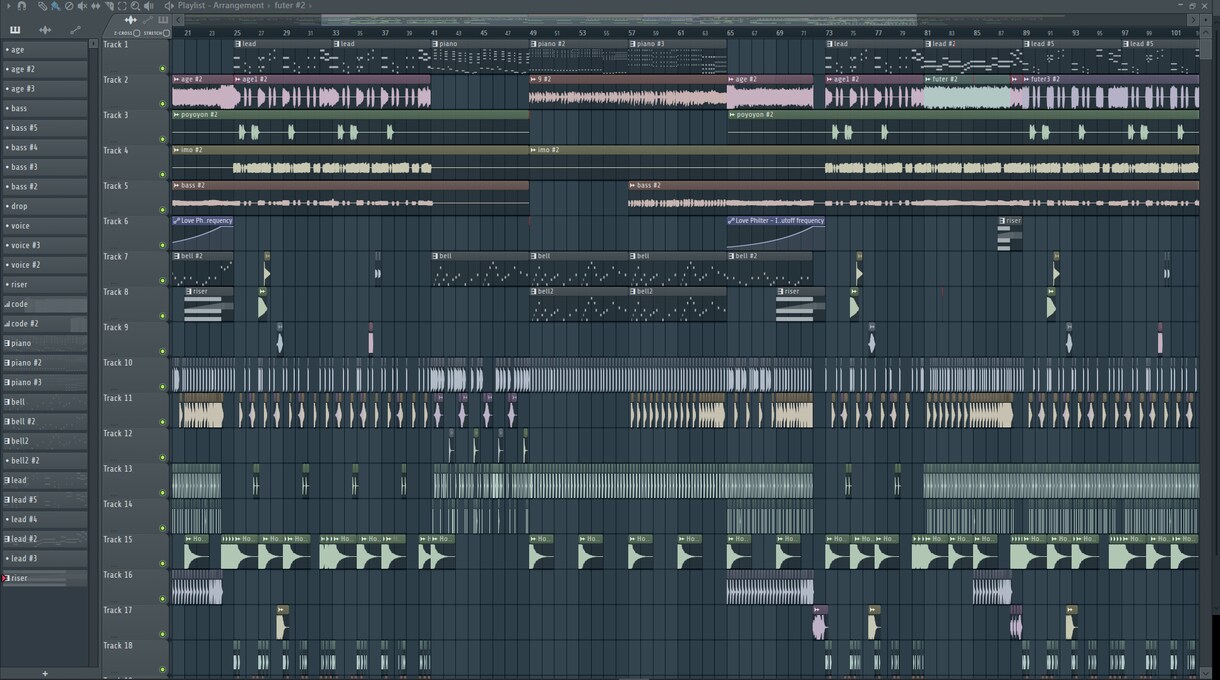Open the Arrangement breadcrumb menu
The image size is (1220, 680).
pos(239,6)
